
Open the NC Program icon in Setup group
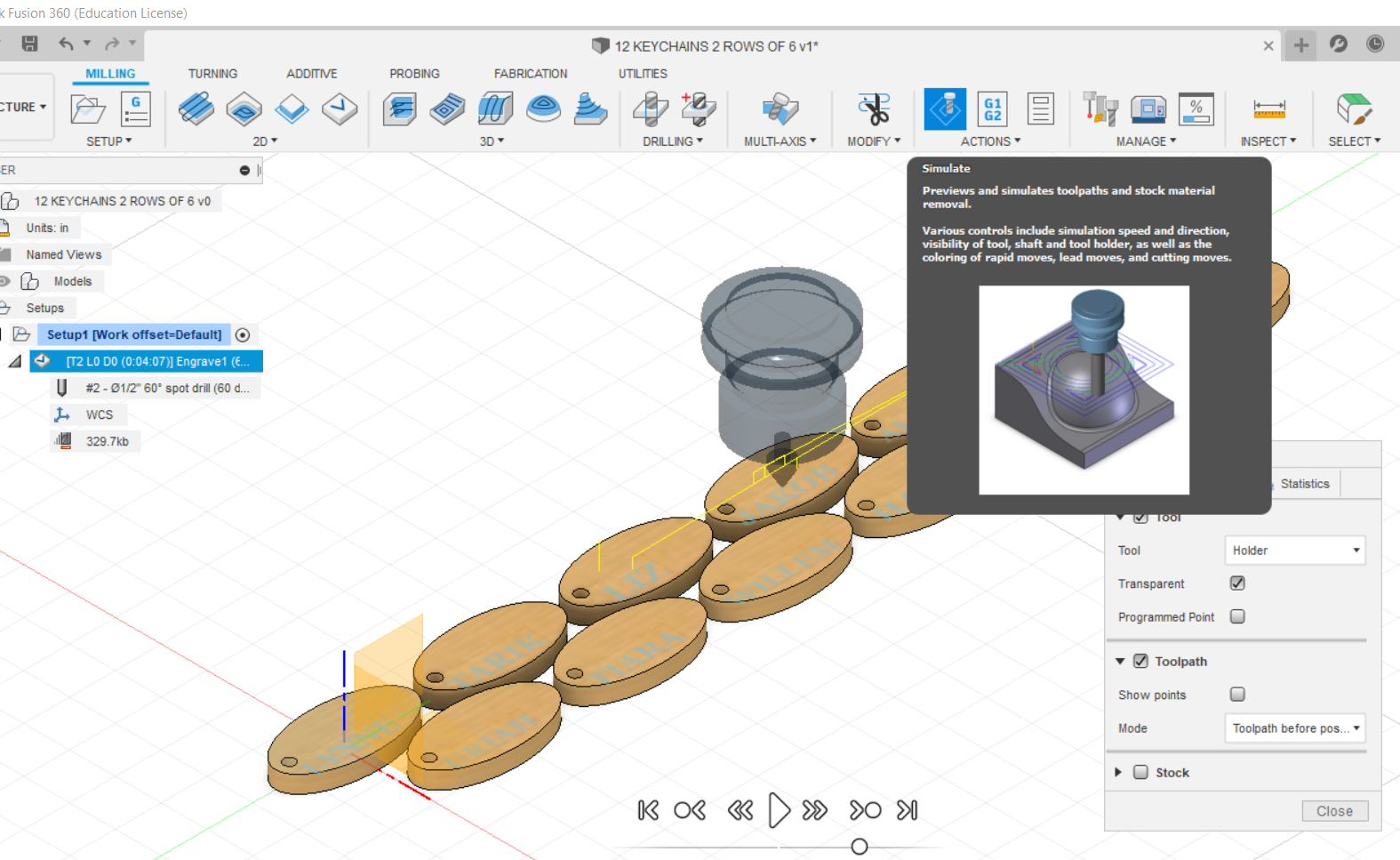(135, 109)
